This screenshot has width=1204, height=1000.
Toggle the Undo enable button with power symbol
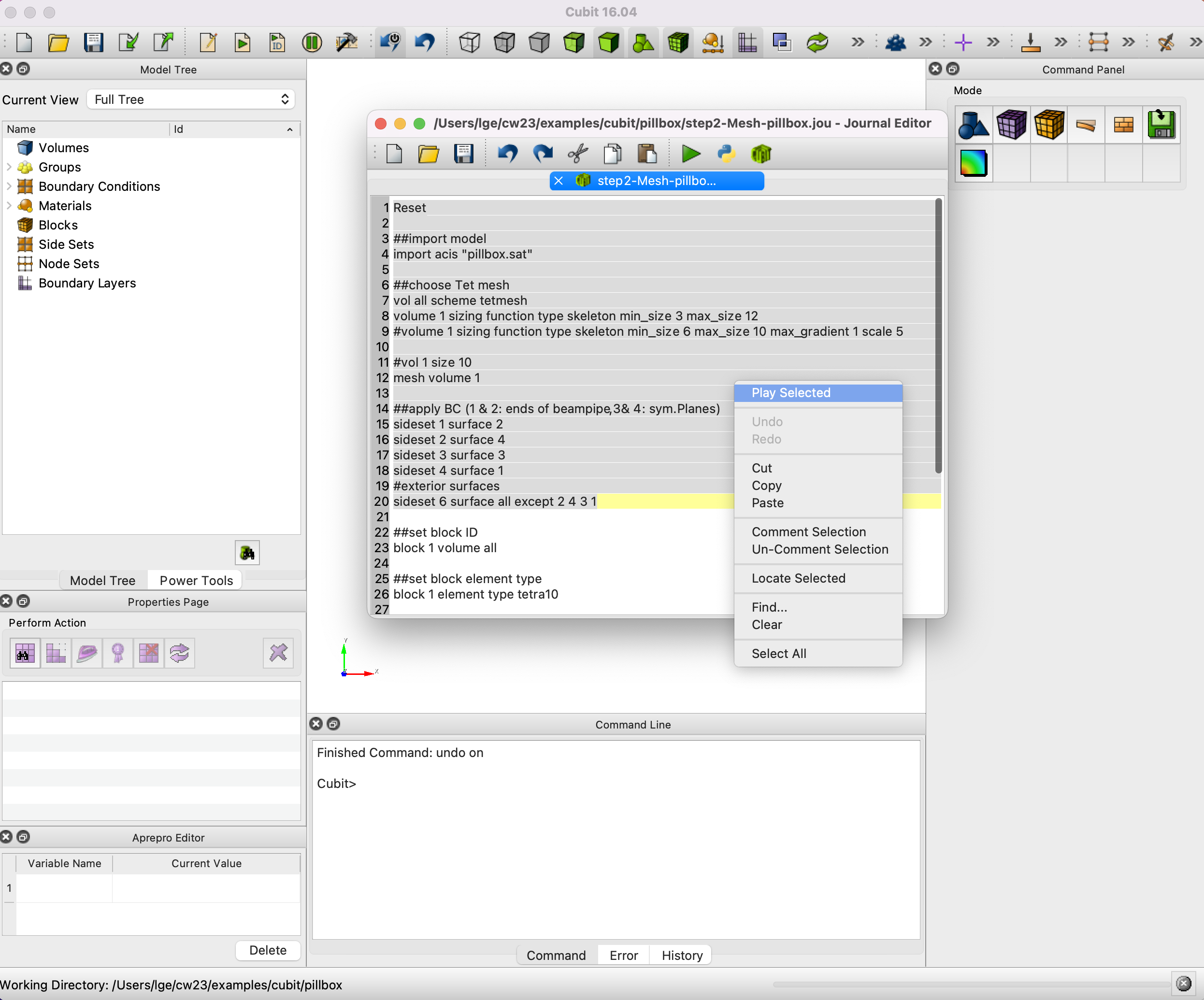tap(390, 43)
